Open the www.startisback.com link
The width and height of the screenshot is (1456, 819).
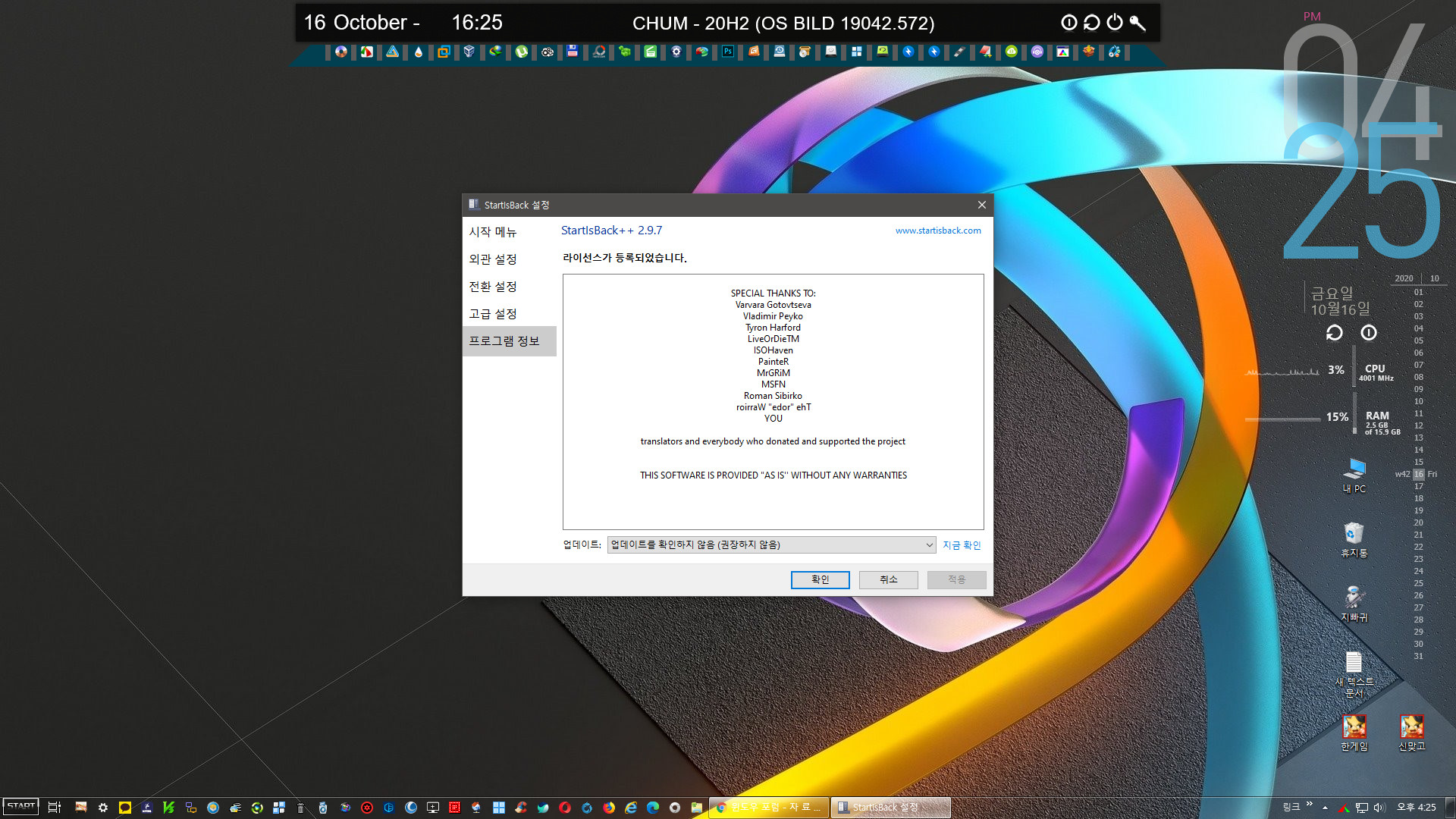coord(938,231)
